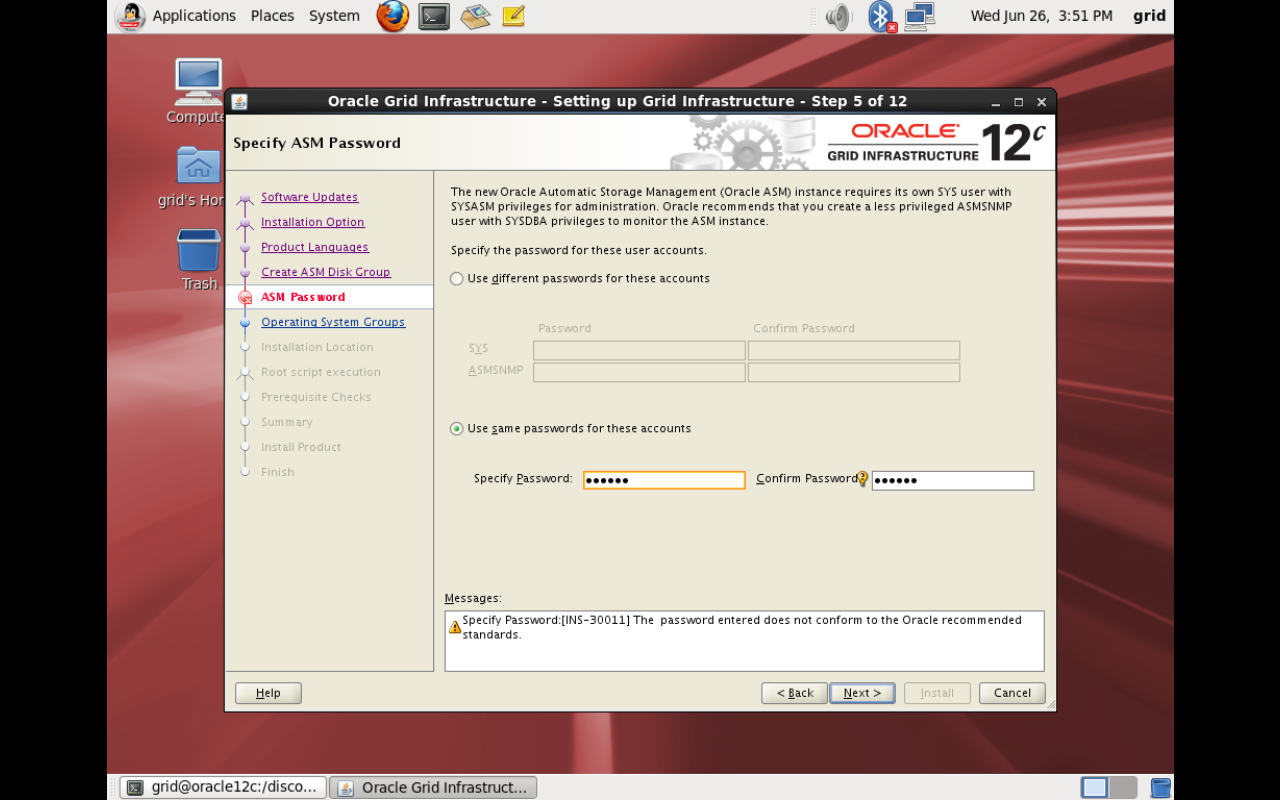
Task: Click the date and time clock
Action: [x=1041, y=16]
